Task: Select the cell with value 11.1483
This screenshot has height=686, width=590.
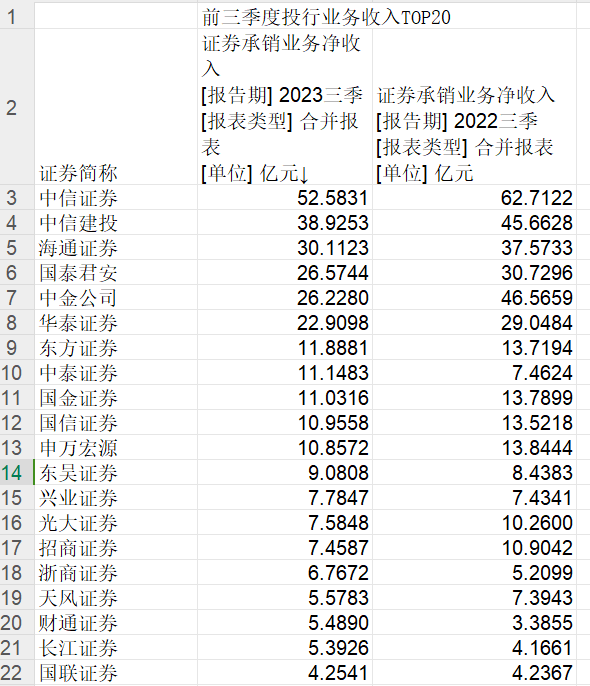Action: point(285,373)
